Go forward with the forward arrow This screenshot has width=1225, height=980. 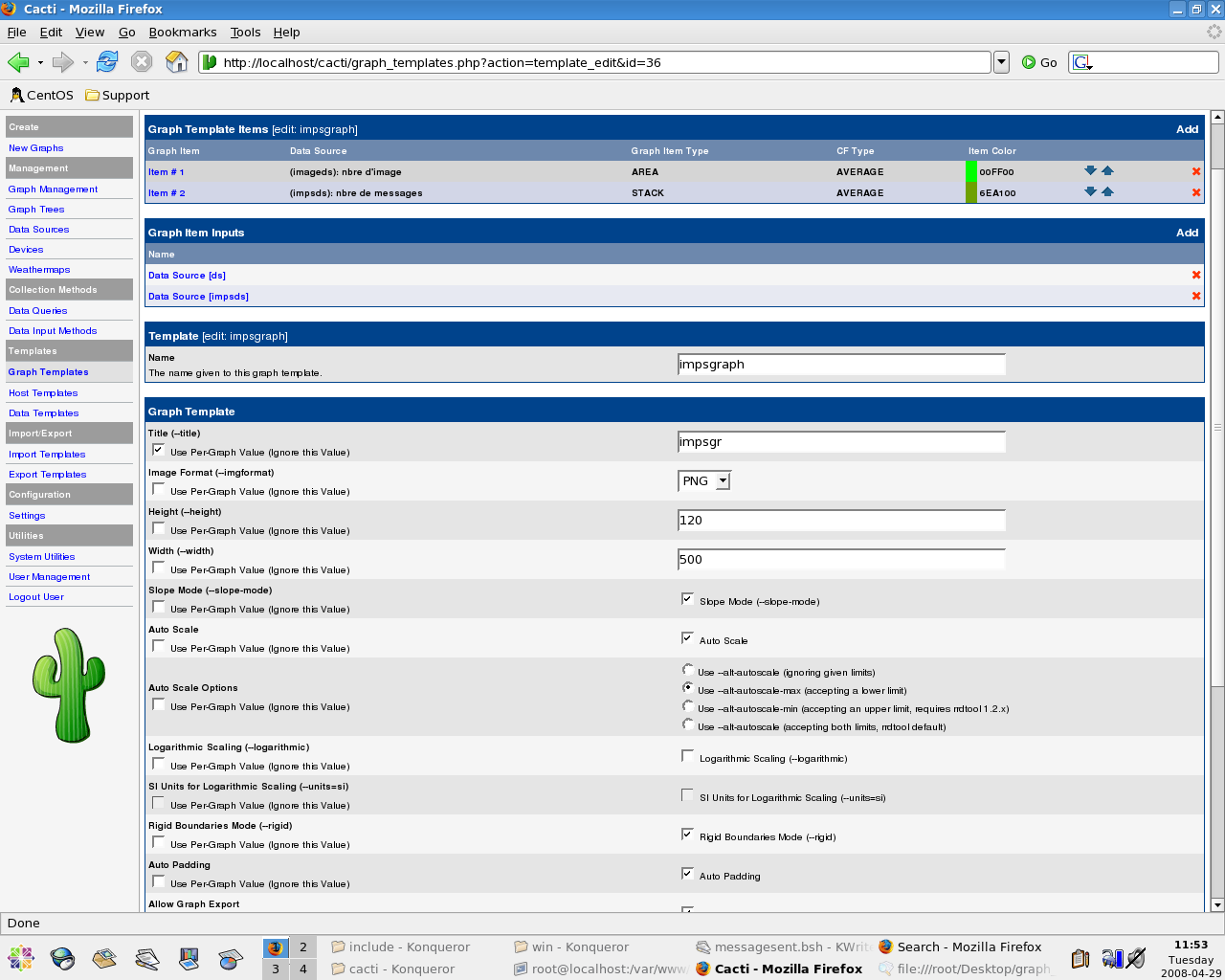(x=63, y=62)
